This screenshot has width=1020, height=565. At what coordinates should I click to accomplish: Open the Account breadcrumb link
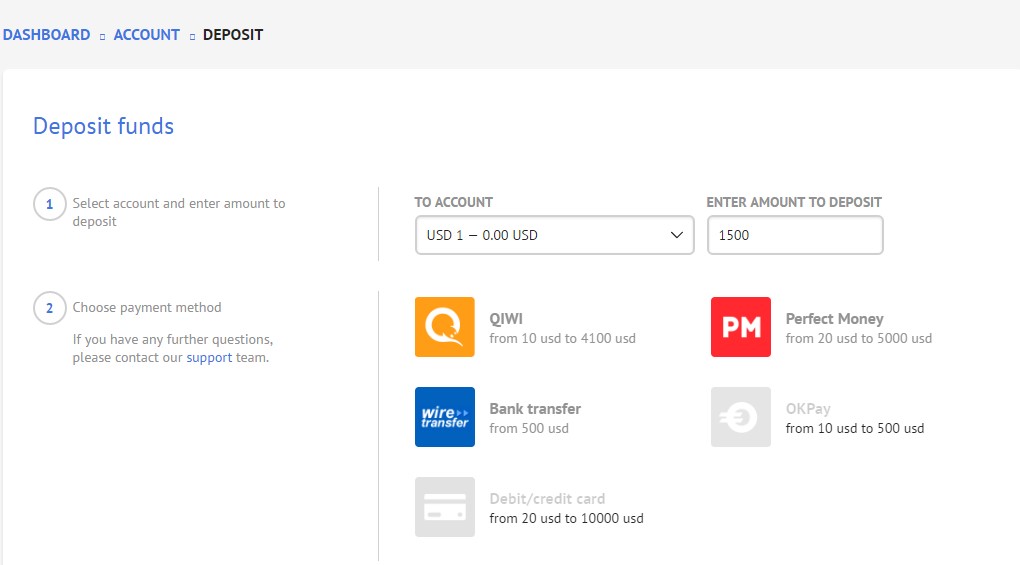click(146, 34)
